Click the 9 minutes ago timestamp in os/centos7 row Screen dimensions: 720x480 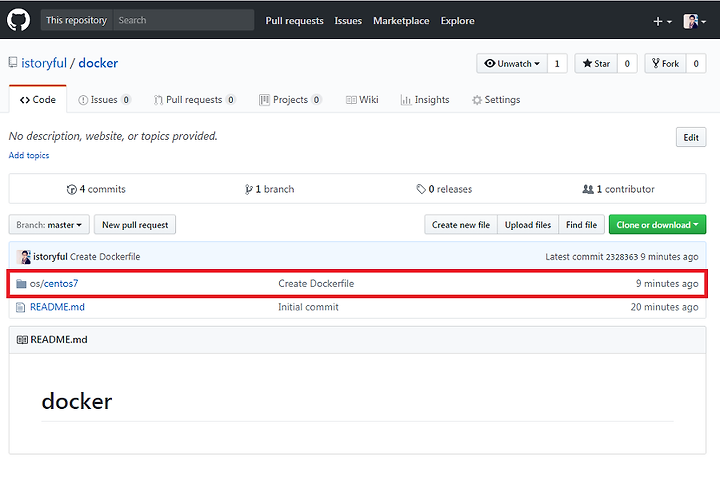pyautogui.click(x=667, y=283)
